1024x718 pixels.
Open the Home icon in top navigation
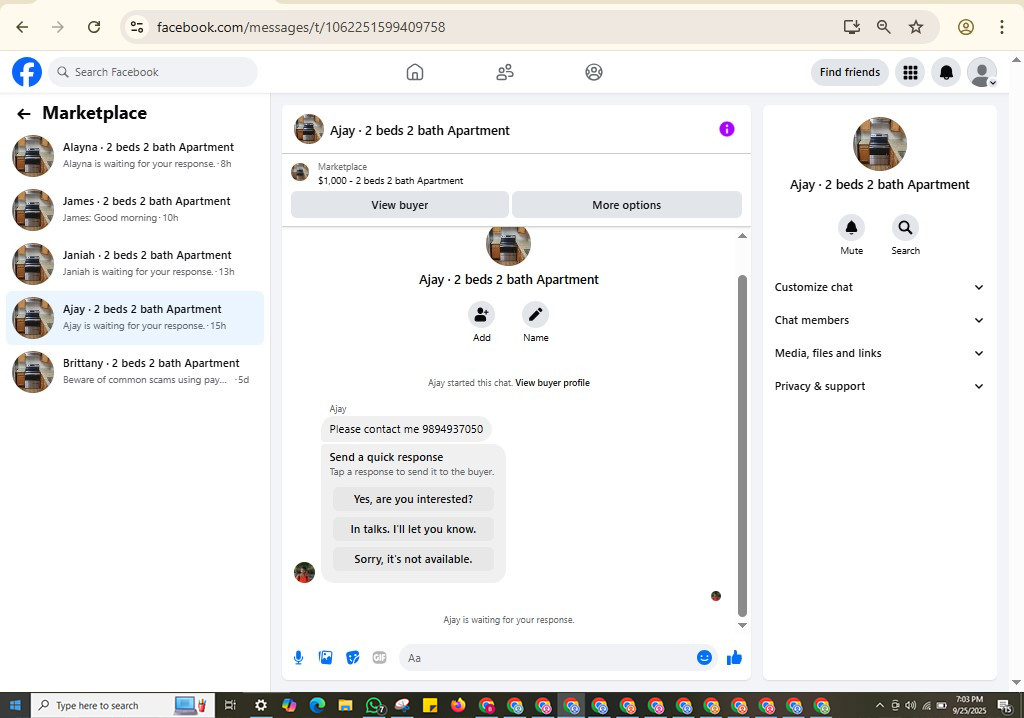415,72
